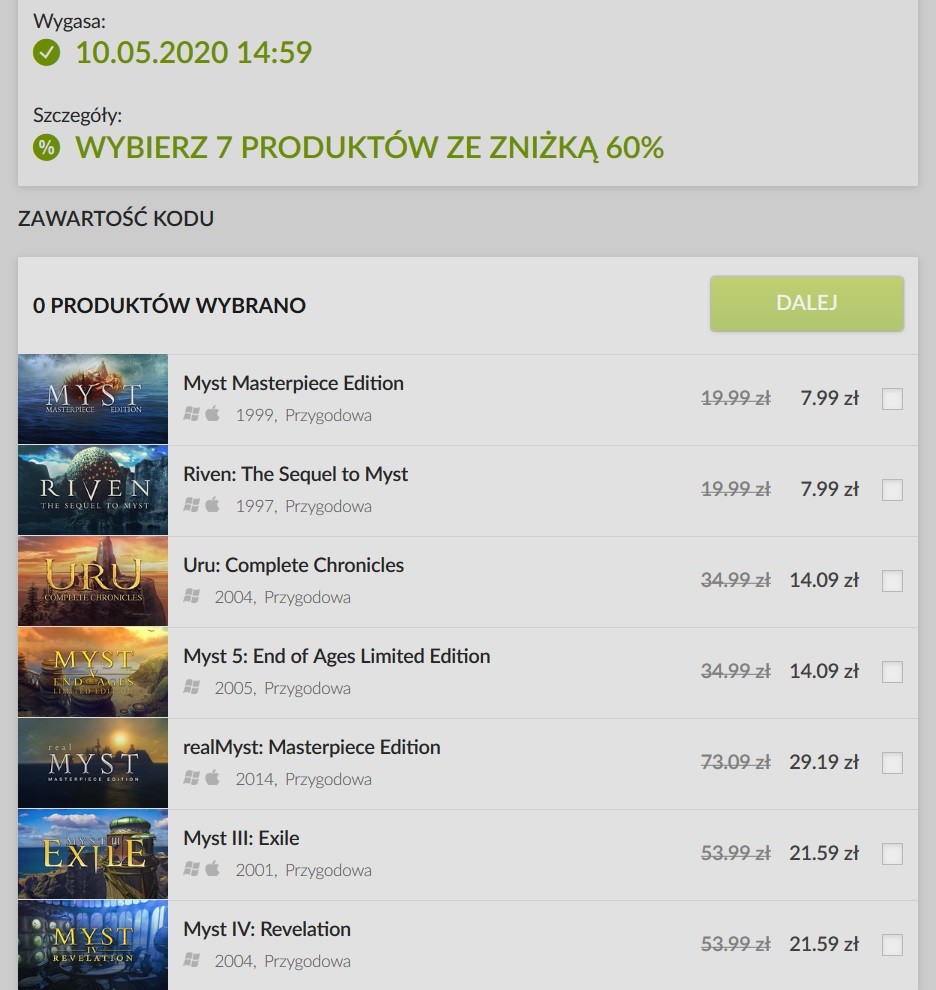Click Windows icon under realMyst: Masterpiece Edition

[x=191, y=777]
